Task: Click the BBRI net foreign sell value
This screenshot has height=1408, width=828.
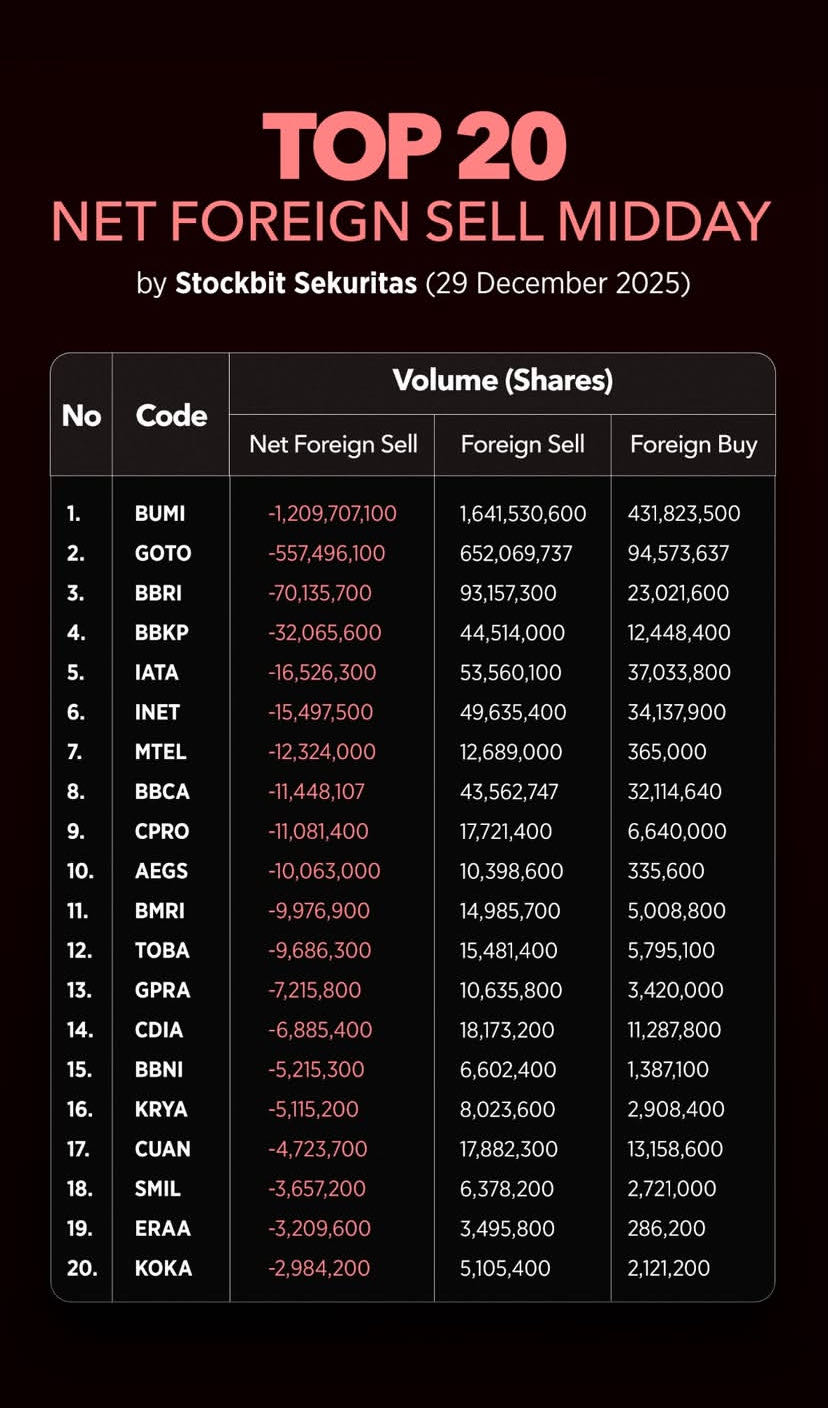Action: tap(320, 593)
